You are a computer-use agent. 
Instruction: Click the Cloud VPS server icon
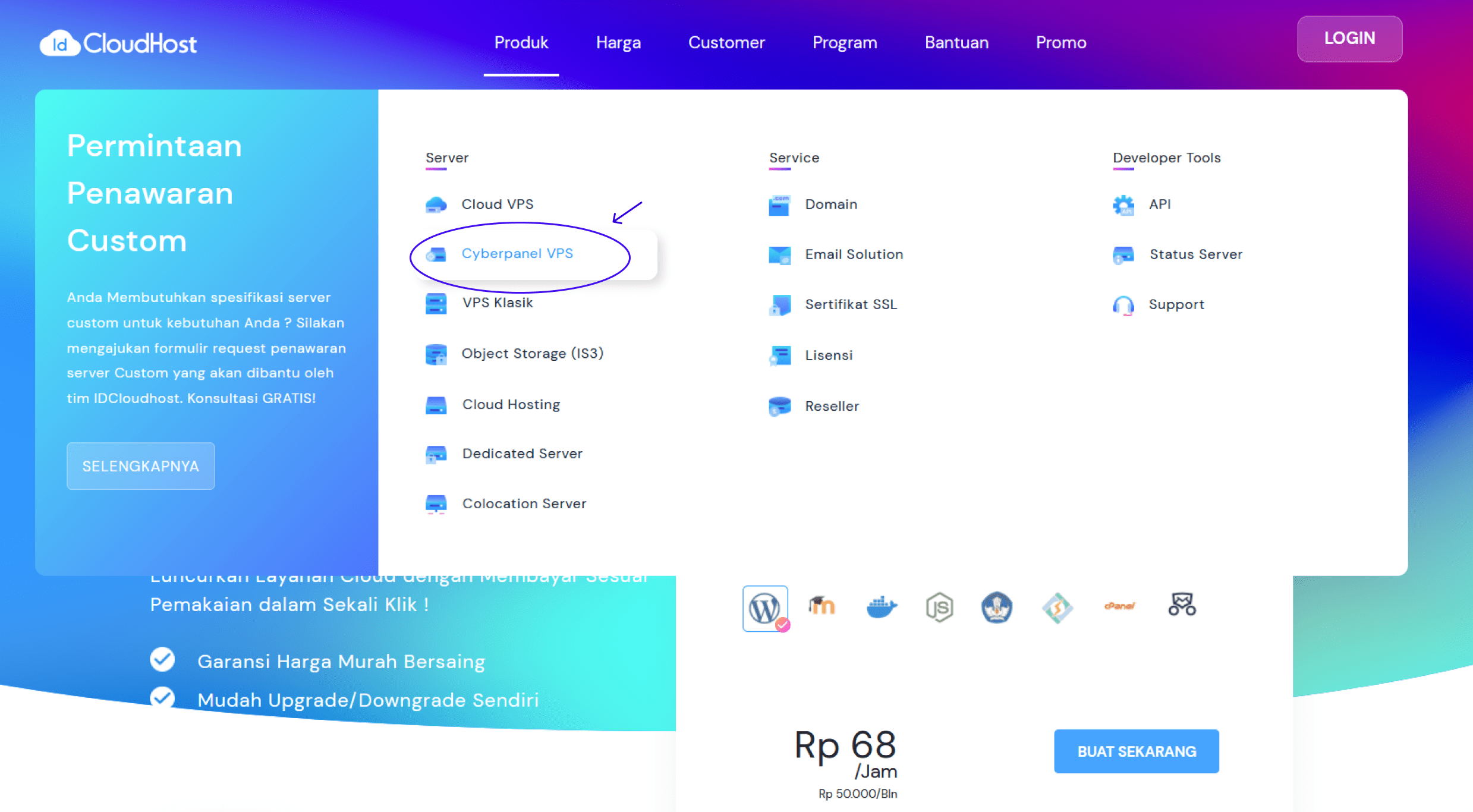pos(437,204)
